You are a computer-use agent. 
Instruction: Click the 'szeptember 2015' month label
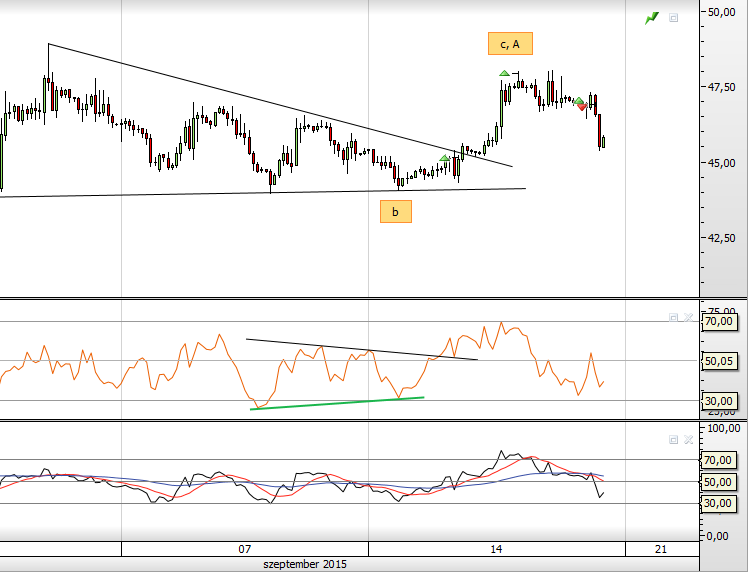pos(305,564)
